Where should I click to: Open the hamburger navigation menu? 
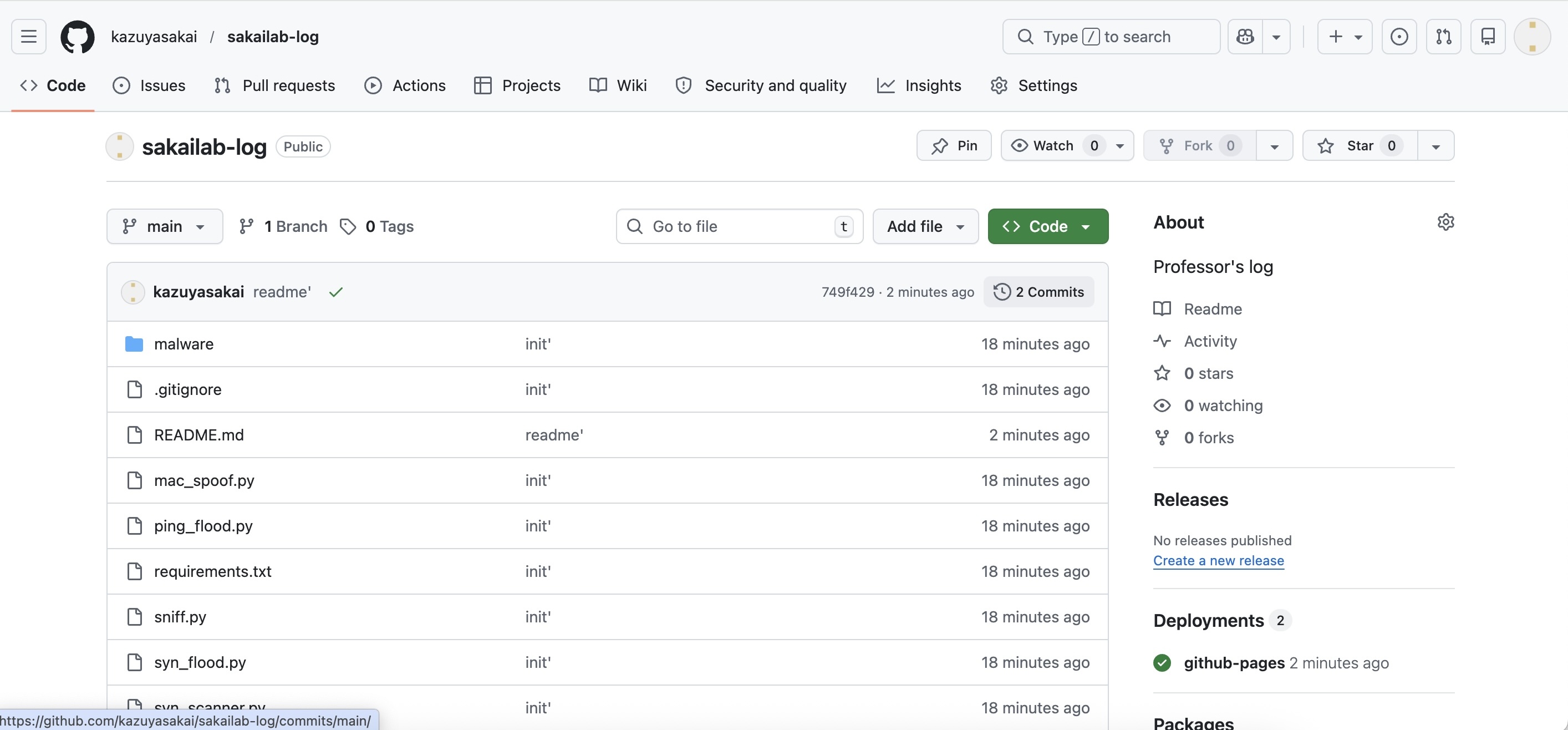tap(28, 37)
